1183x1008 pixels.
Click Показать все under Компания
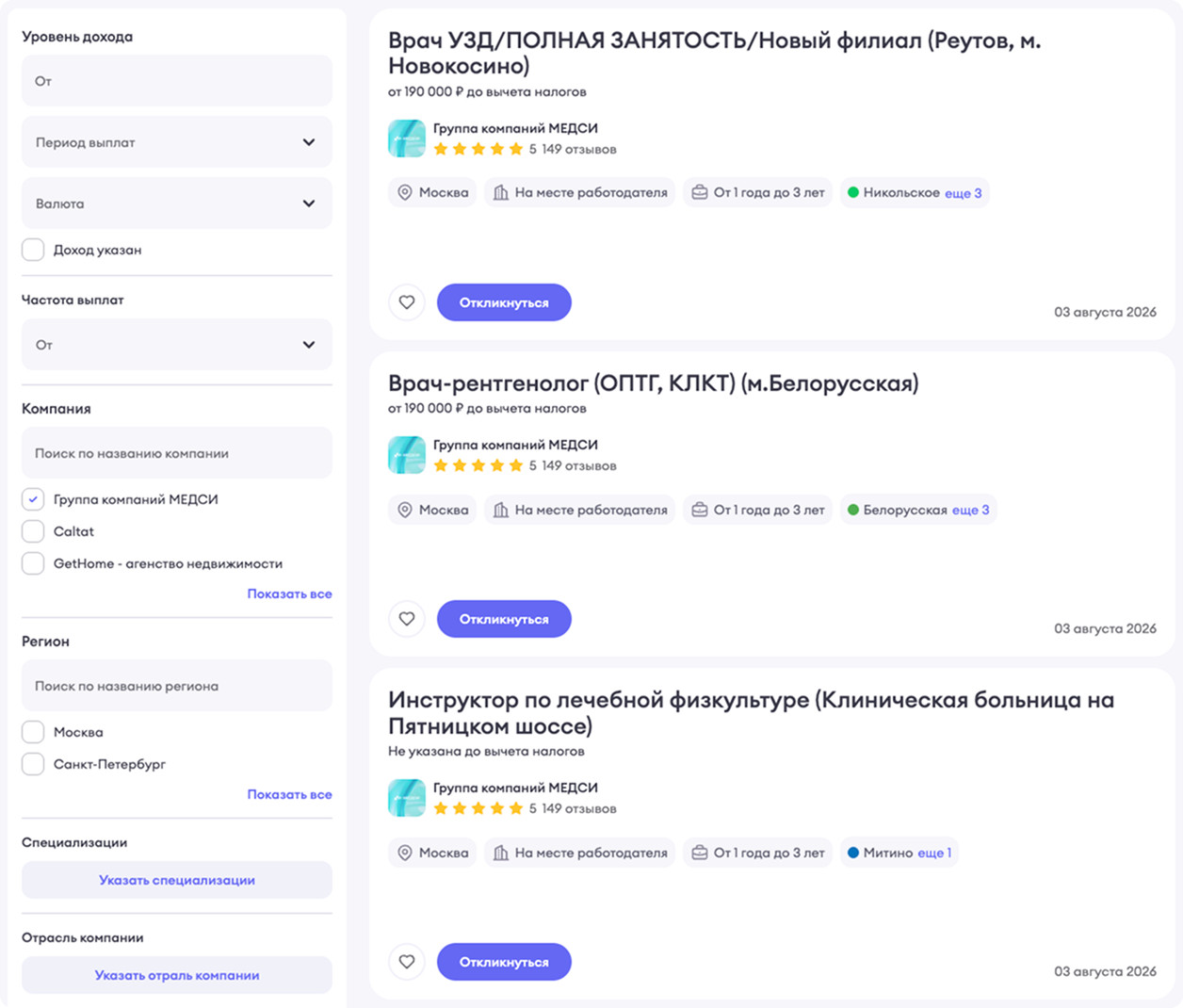tap(289, 593)
